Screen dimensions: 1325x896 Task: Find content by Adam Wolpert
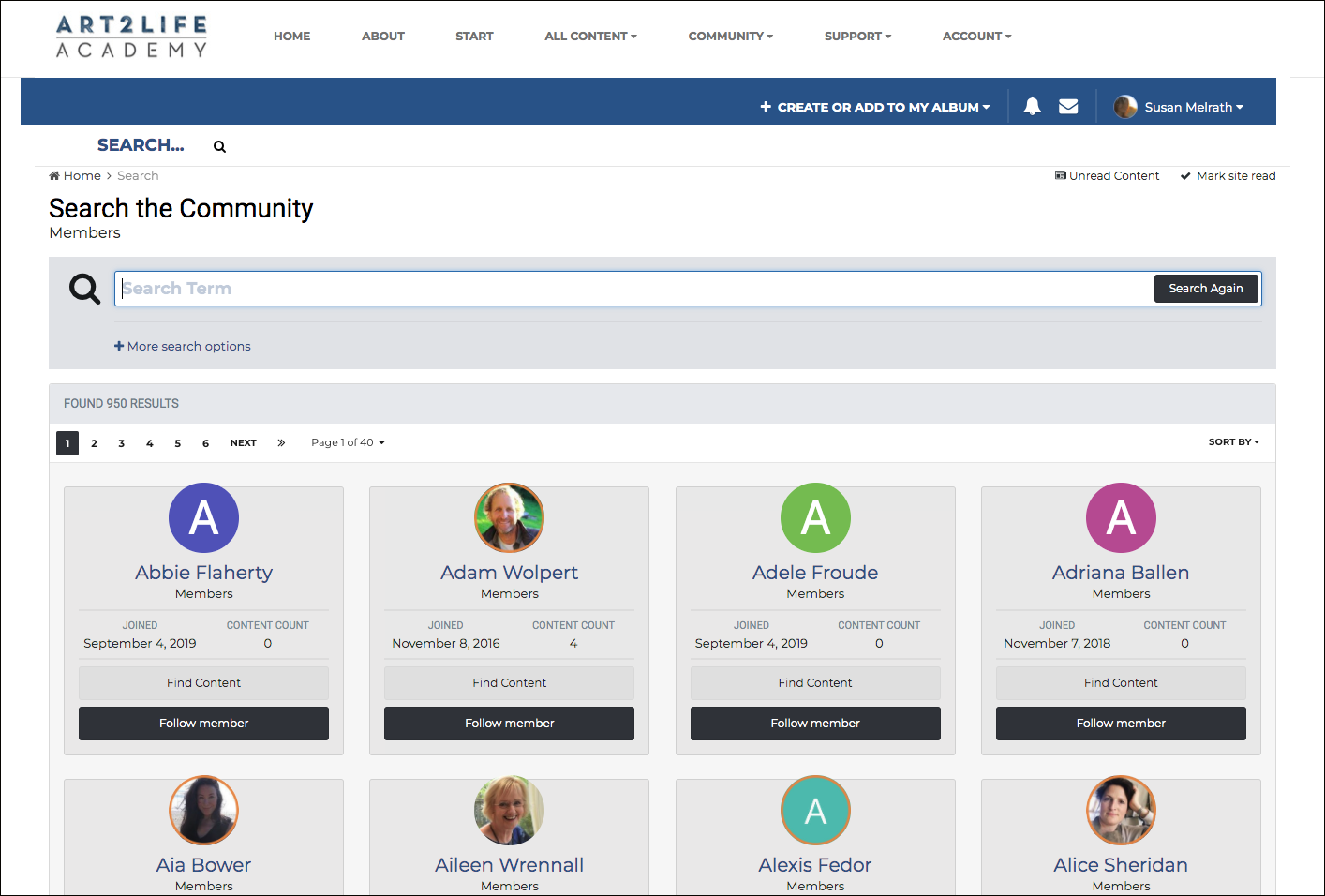pyautogui.click(x=509, y=683)
